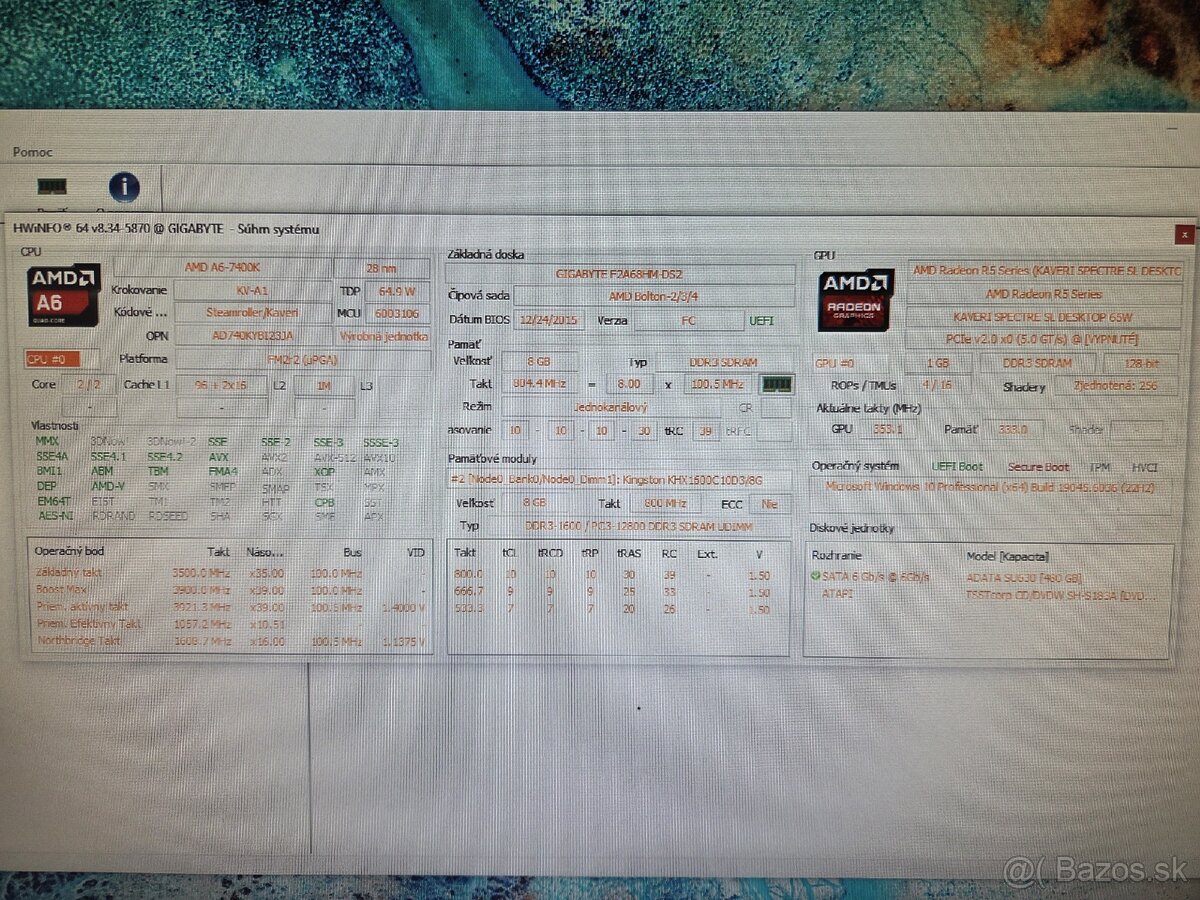
Task: Select the Boost Max 3900.0 MHz row
Action: tap(230, 590)
